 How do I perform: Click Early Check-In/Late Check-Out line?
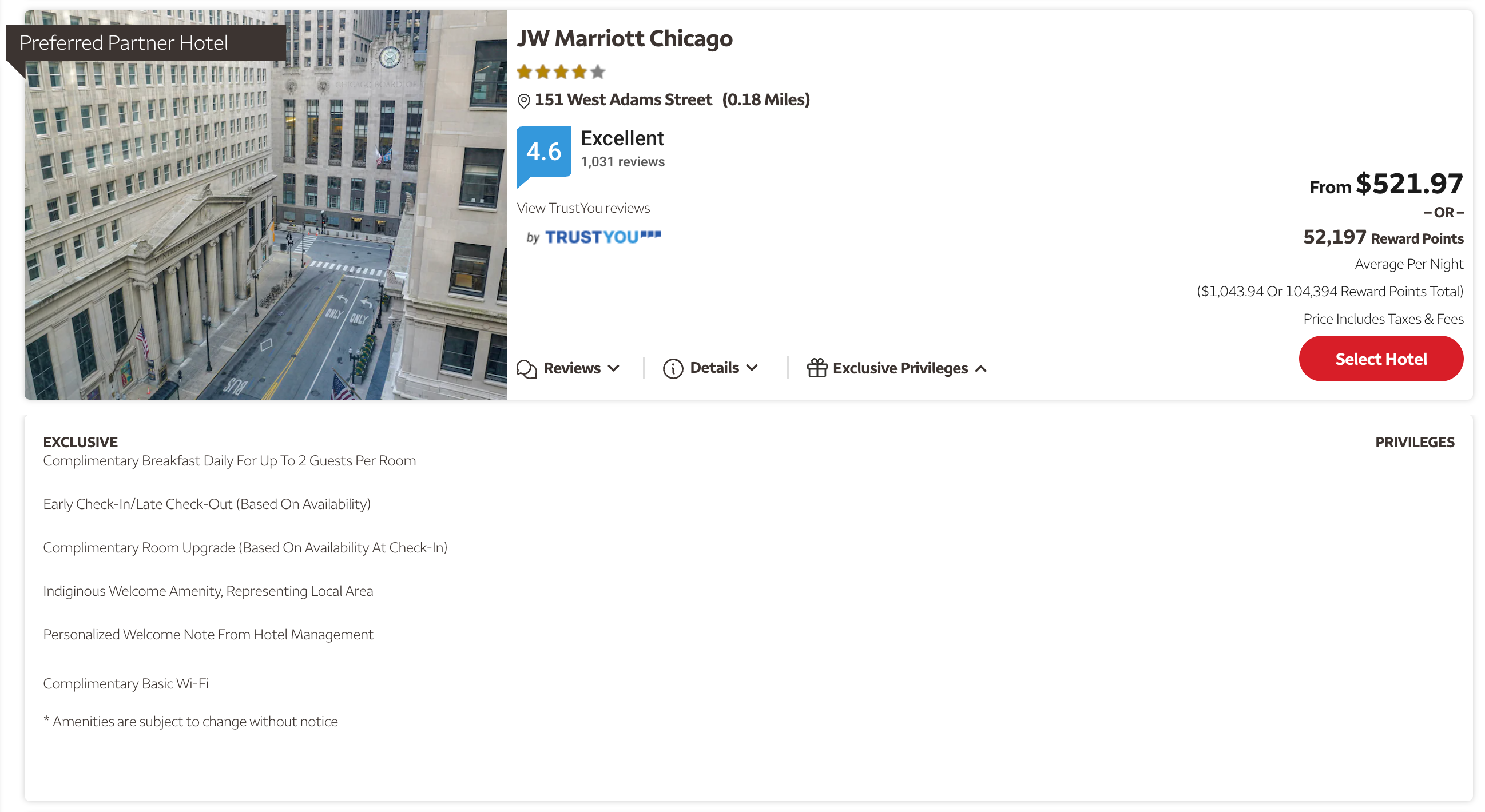coord(207,504)
